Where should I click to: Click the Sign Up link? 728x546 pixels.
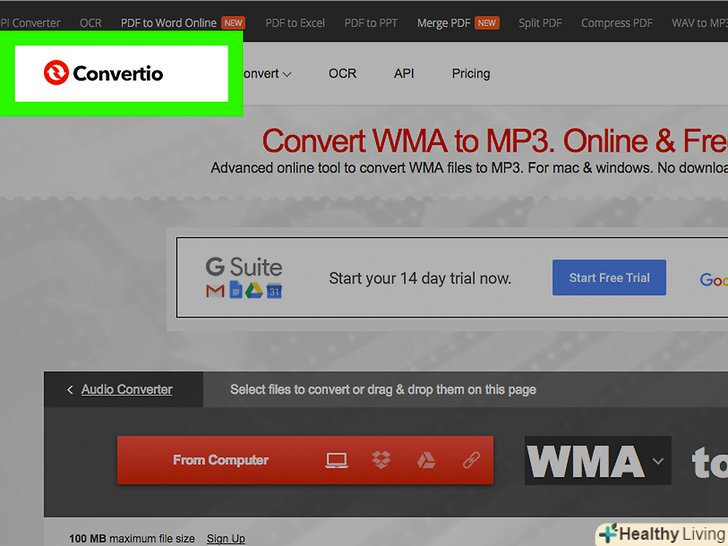point(226,539)
